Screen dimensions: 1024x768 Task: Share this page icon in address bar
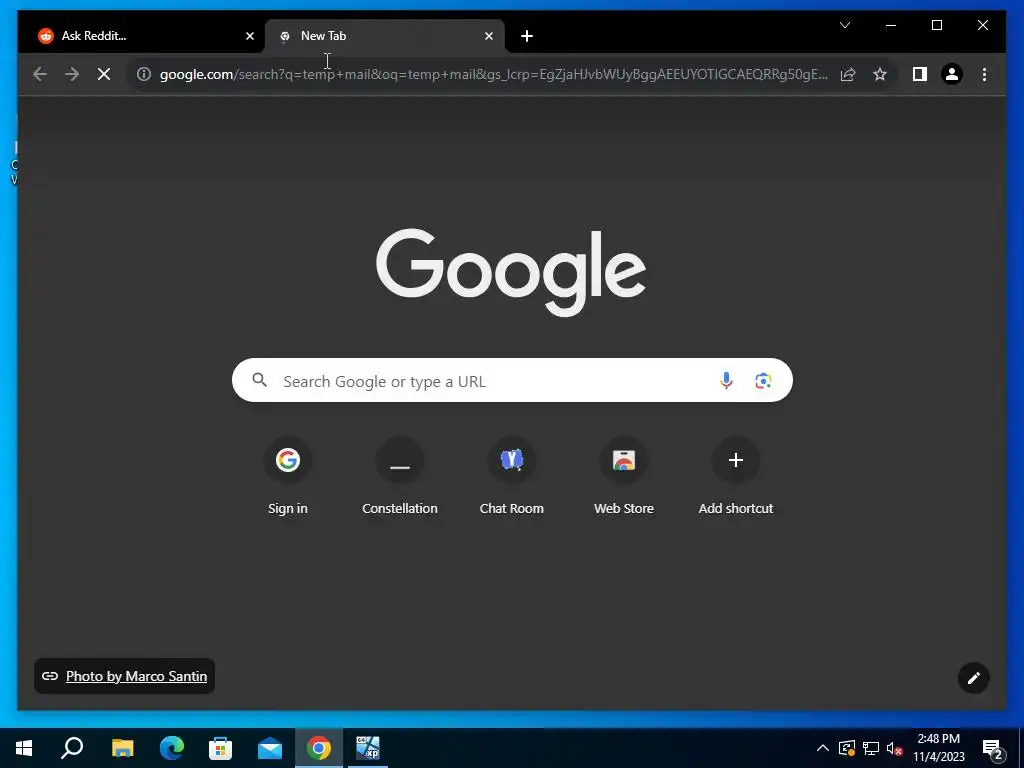click(848, 74)
